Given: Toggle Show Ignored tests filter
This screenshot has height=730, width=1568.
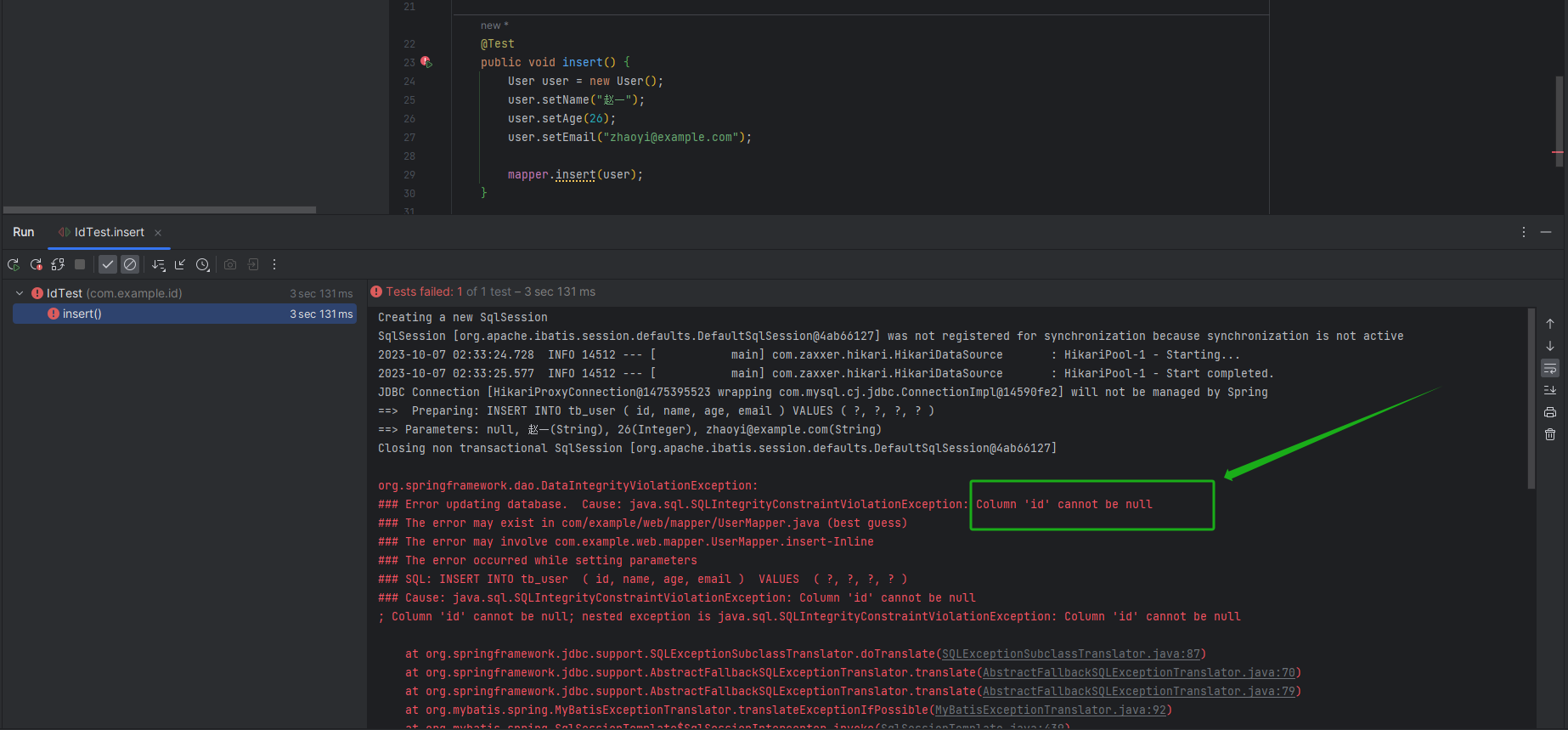Looking at the screenshot, I should tap(130, 265).
